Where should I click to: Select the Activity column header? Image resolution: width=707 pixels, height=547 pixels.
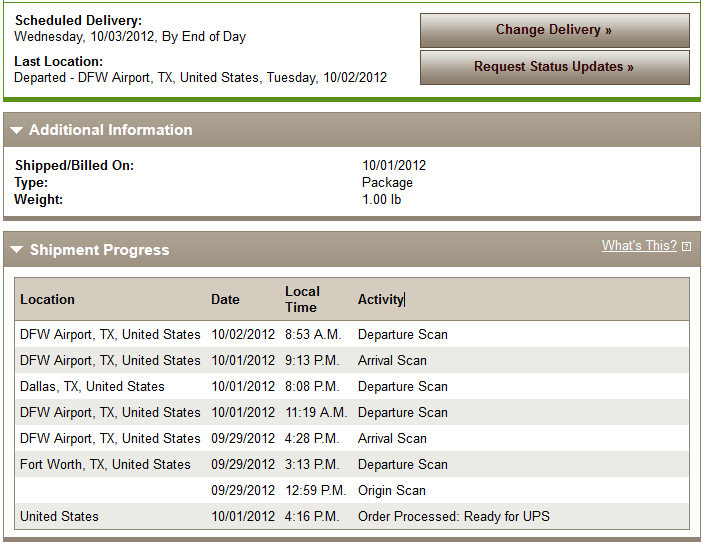pos(381,299)
